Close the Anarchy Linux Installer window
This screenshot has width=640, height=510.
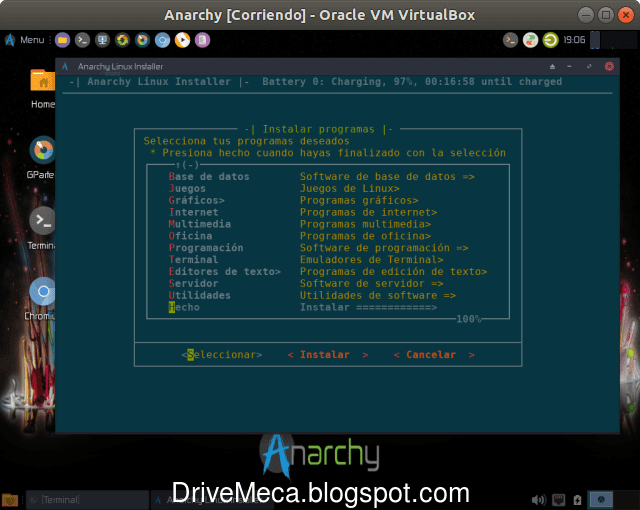pos(609,66)
